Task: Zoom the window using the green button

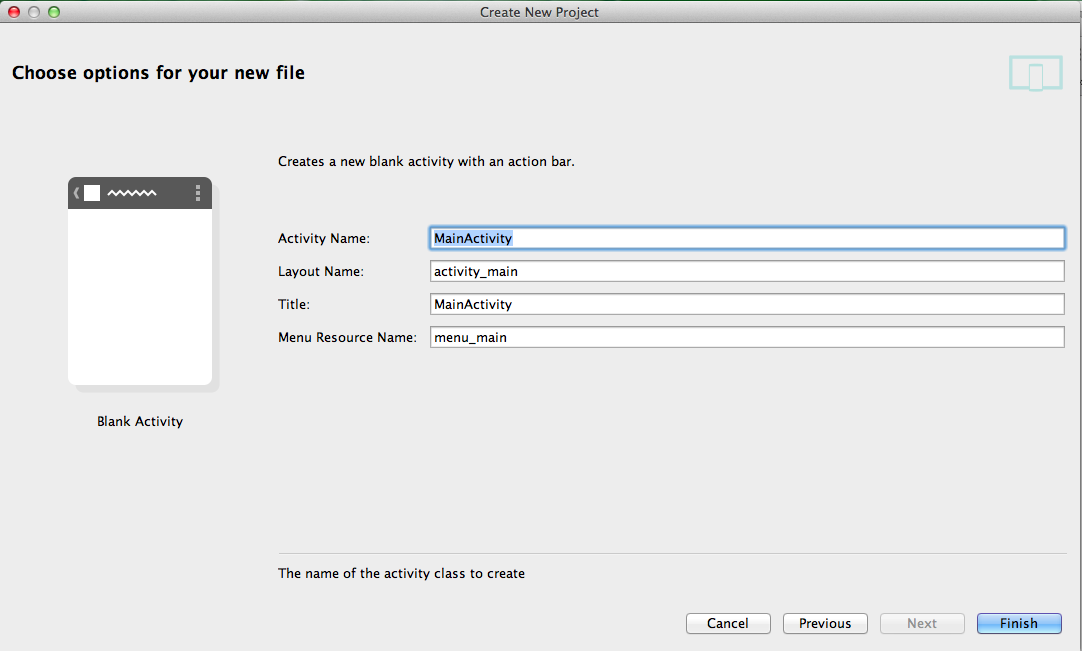Action: click(x=54, y=12)
